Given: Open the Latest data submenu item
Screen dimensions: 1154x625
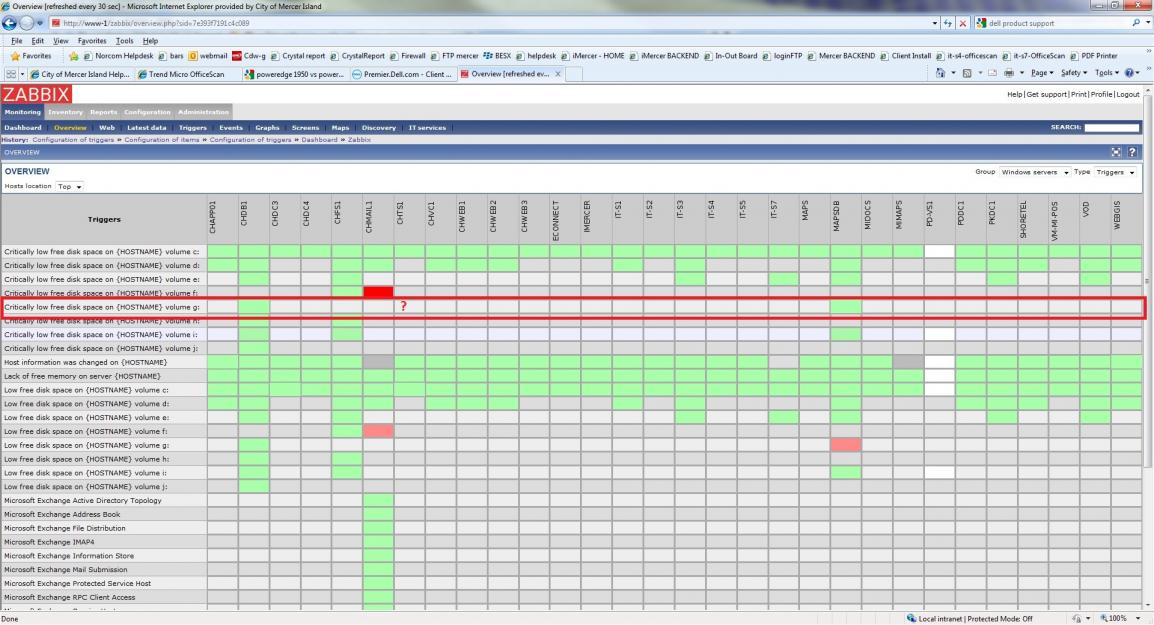Looking at the screenshot, I should pos(146,128).
